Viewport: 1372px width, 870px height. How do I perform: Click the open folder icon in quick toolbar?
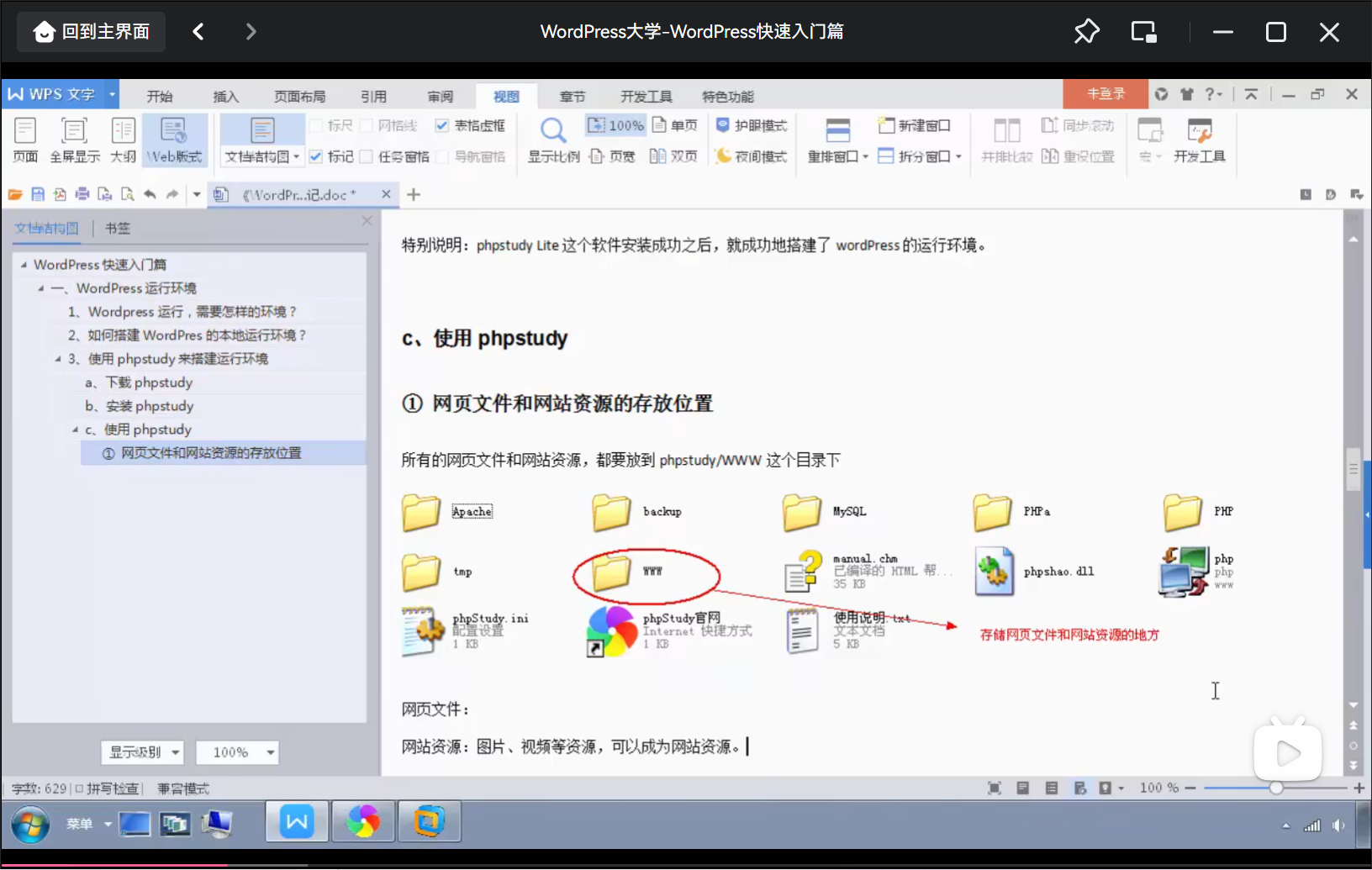pos(15,194)
